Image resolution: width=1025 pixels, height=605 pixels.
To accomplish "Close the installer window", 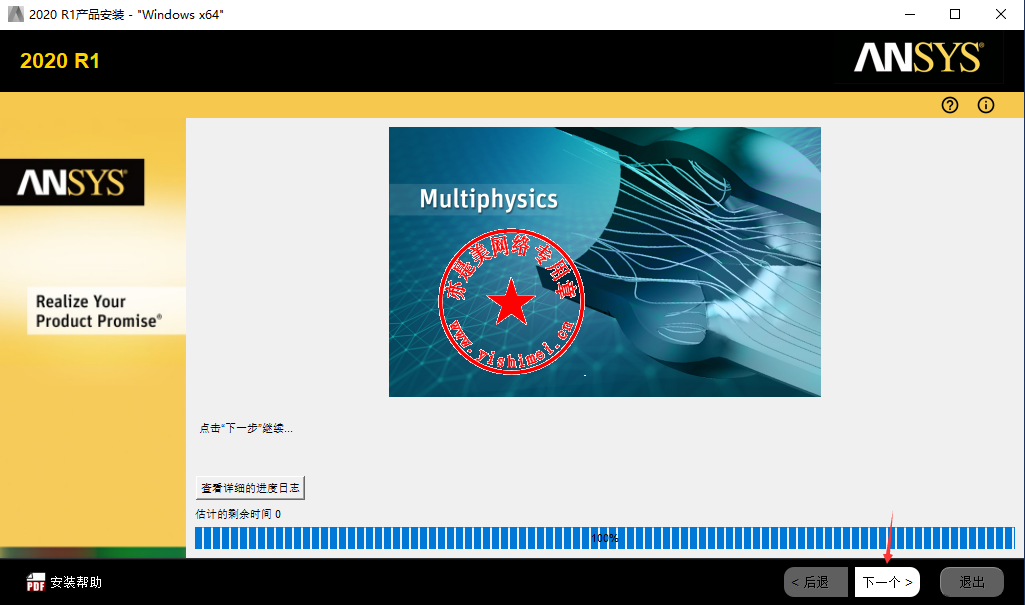I will pyautogui.click(x=1001, y=14).
